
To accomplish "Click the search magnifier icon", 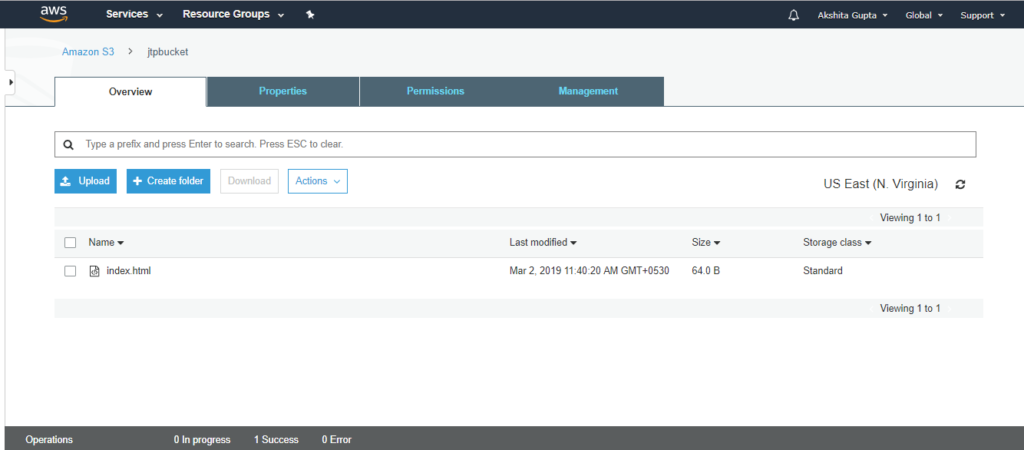I will point(68,144).
